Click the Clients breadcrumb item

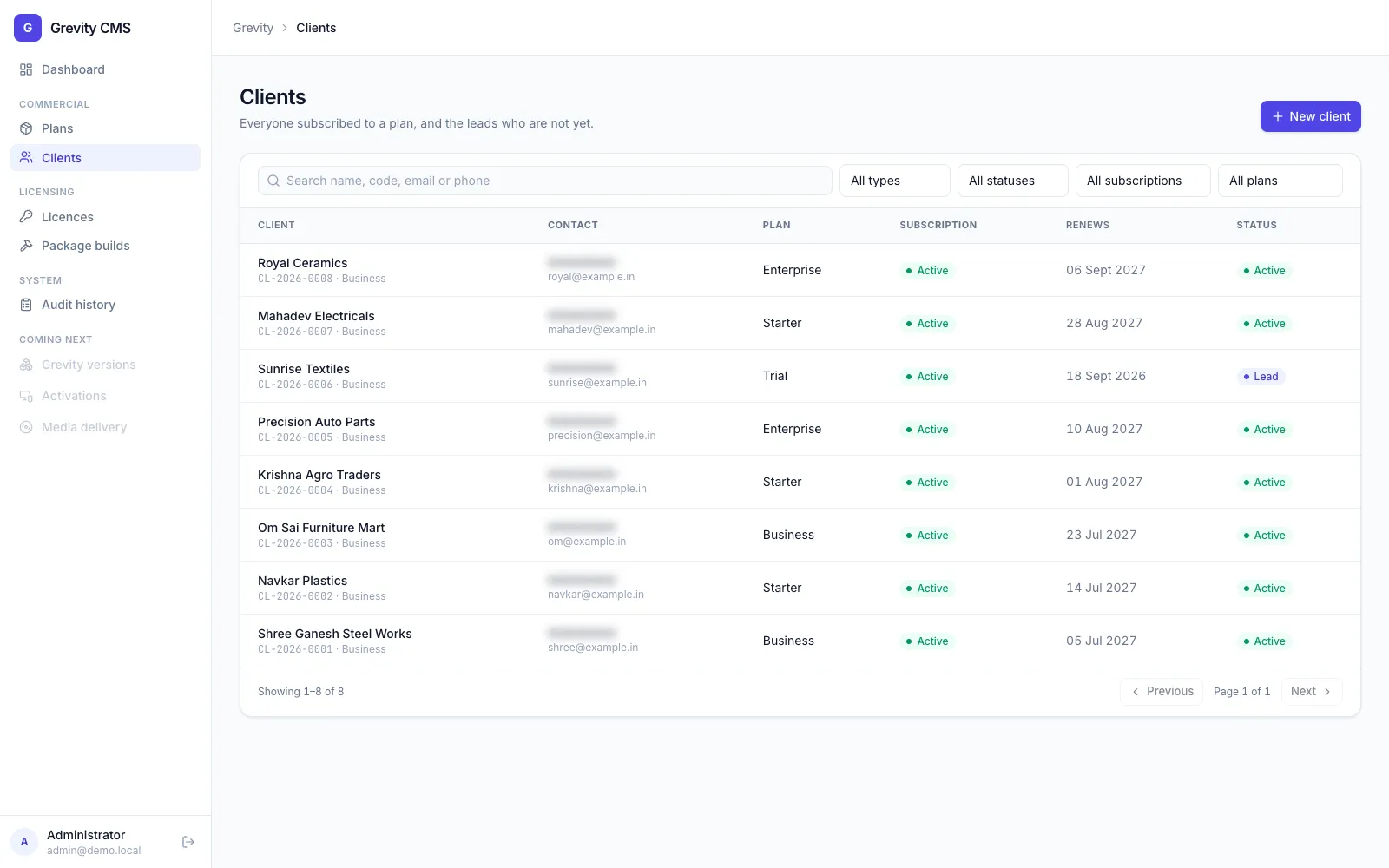pyautogui.click(x=316, y=28)
